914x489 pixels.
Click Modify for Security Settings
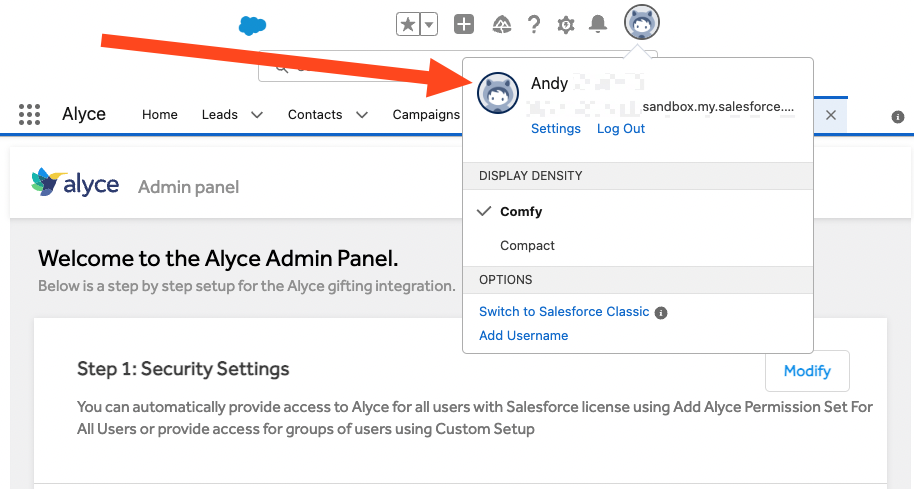point(807,371)
